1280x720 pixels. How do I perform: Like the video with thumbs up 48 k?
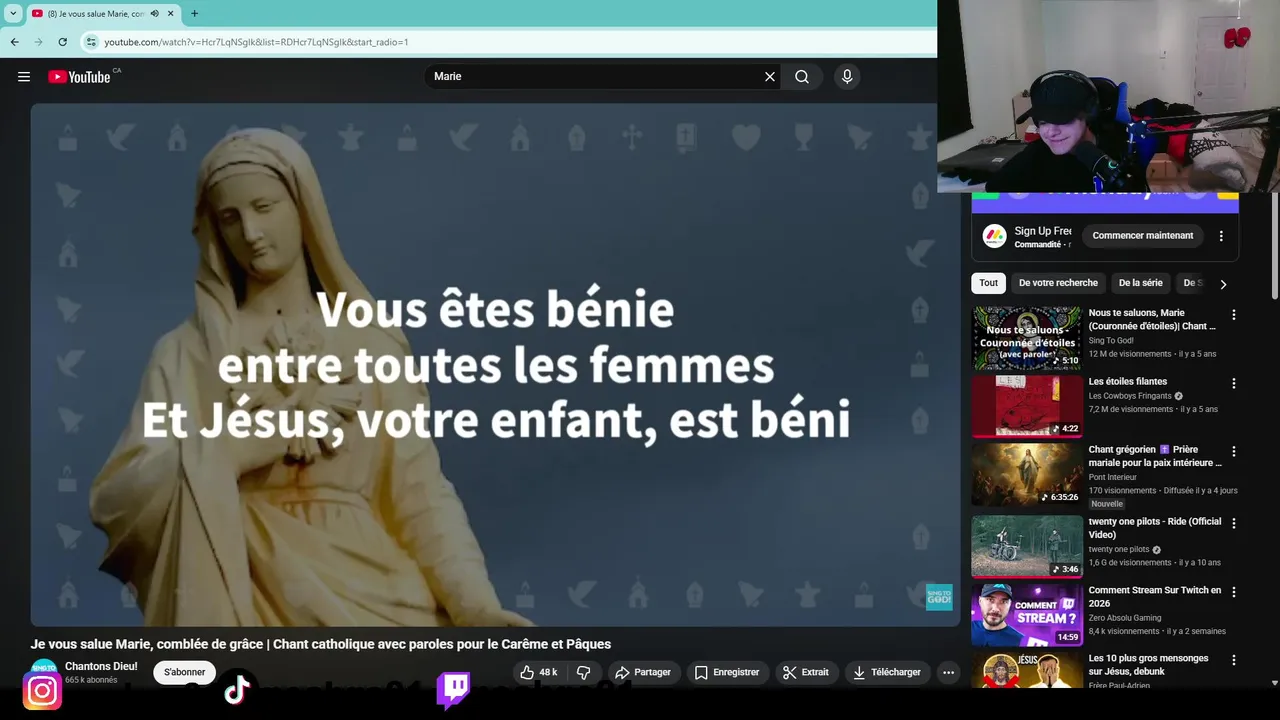[x=539, y=672]
